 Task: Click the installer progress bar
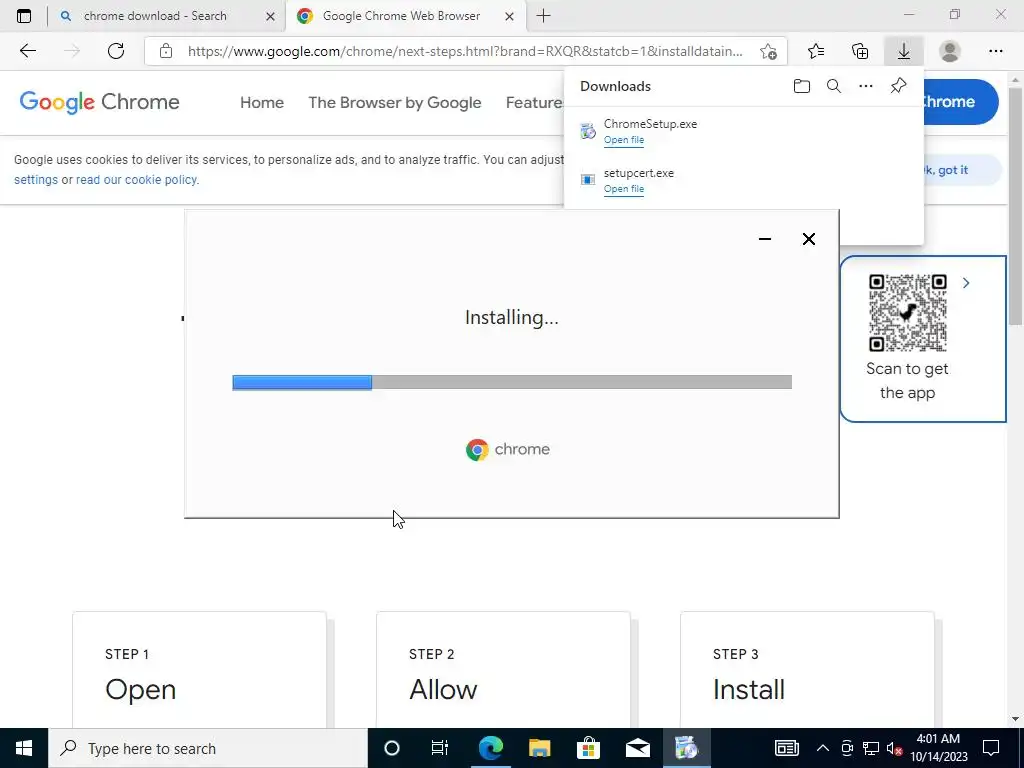512,382
